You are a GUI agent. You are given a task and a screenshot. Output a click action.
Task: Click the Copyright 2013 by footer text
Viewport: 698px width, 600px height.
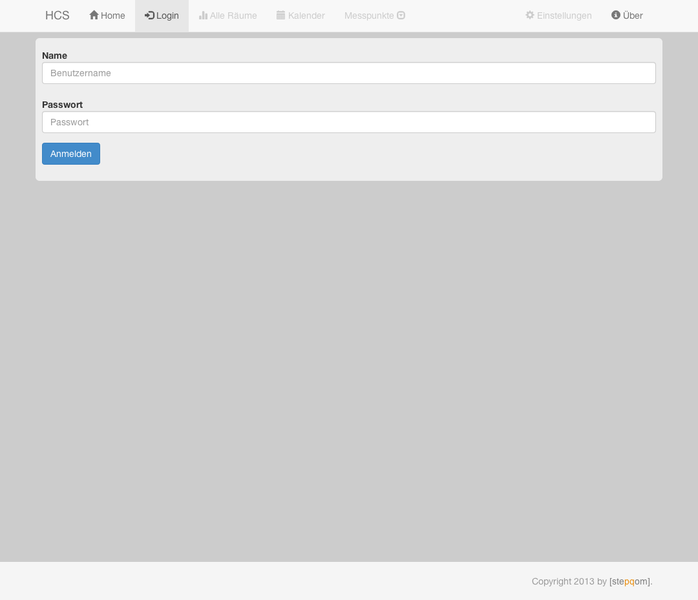569,582
